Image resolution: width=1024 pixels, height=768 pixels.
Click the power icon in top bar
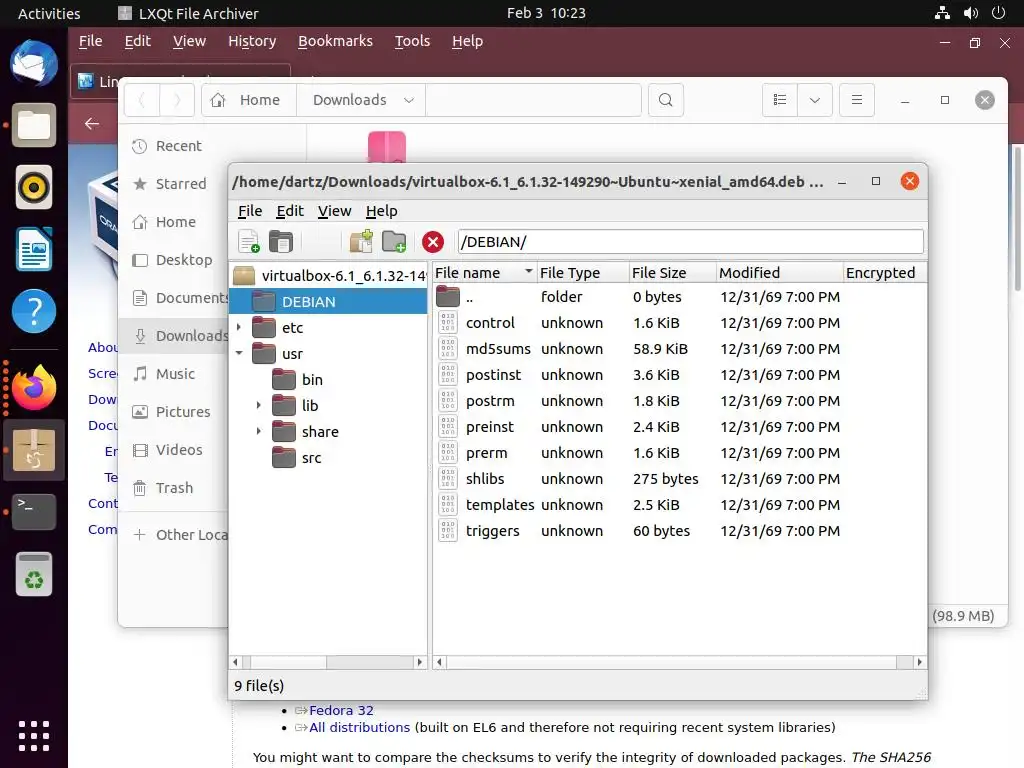coord(998,13)
